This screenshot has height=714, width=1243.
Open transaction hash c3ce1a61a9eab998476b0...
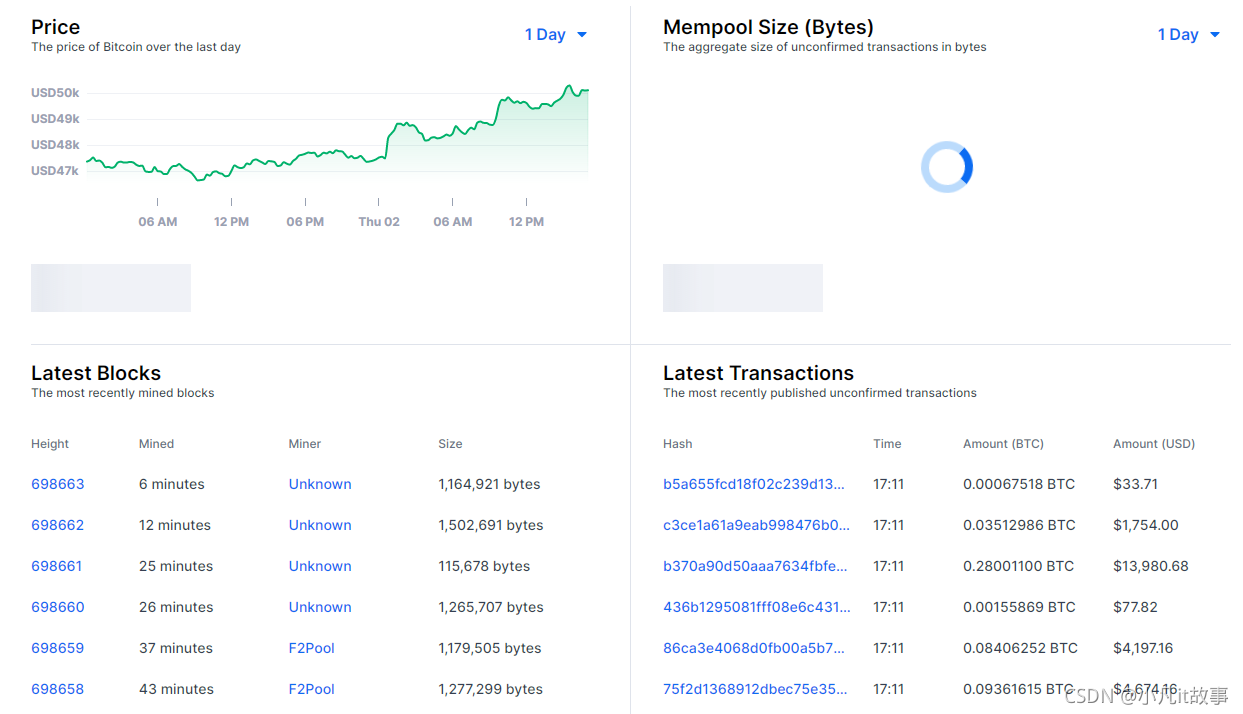point(757,525)
